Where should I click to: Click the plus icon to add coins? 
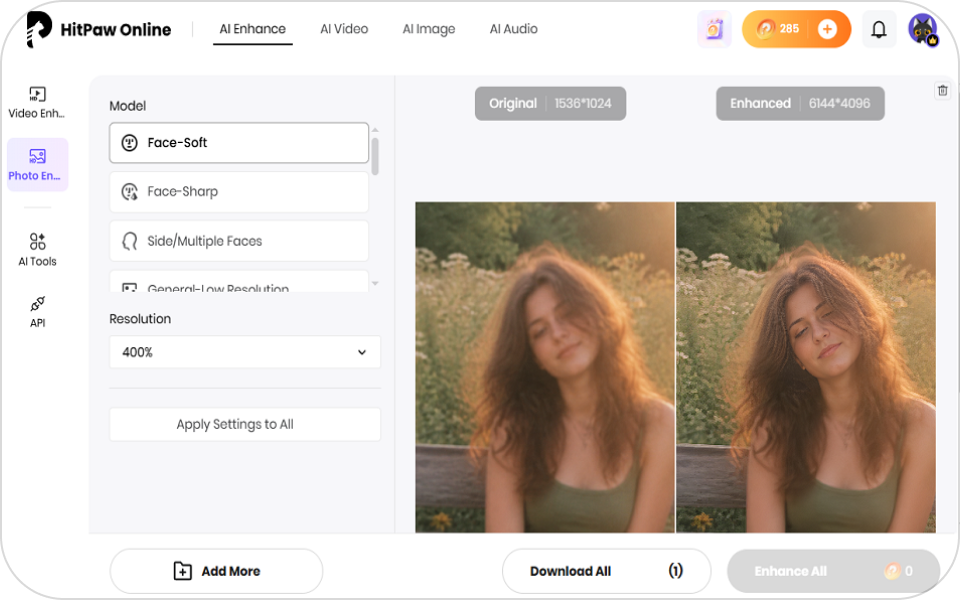[827, 29]
